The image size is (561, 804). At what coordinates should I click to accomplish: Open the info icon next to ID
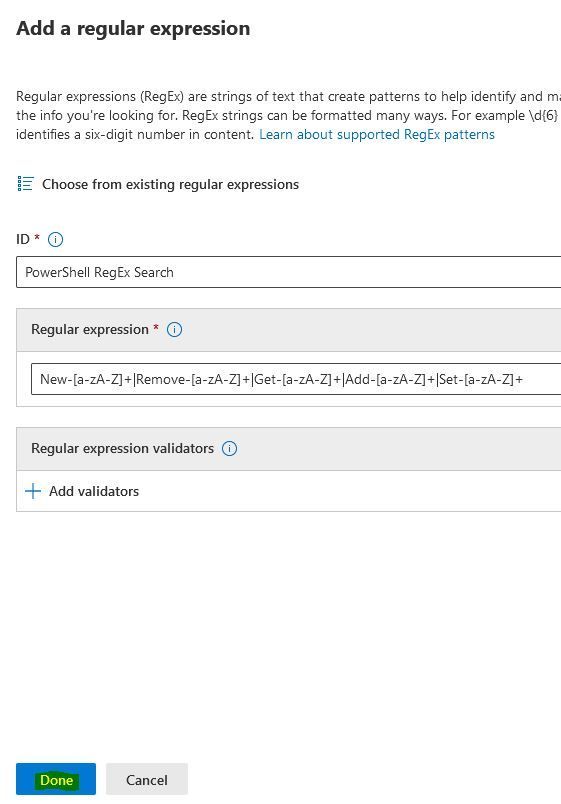(x=55, y=239)
